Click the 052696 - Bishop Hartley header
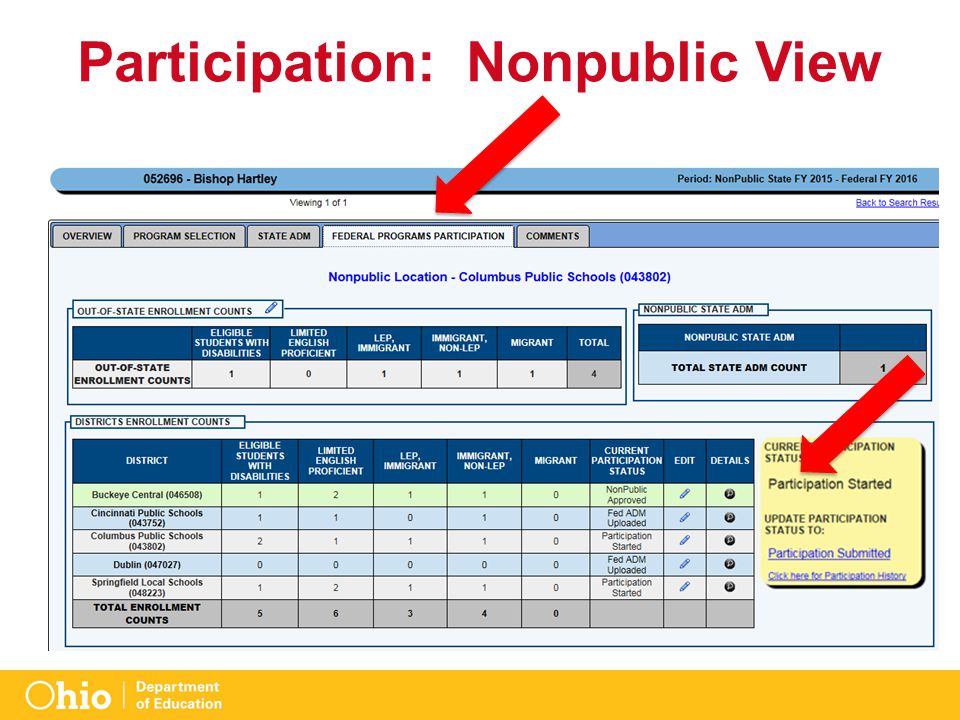This screenshot has height=720, width=960. [210, 179]
